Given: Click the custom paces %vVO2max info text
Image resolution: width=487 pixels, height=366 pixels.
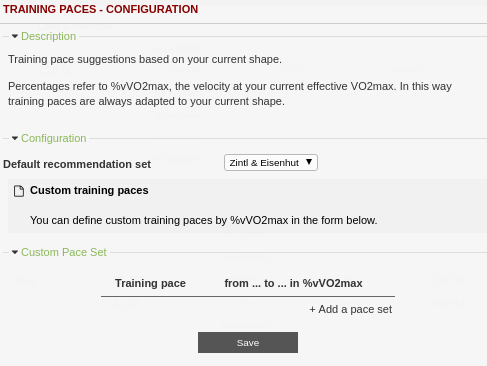Looking at the screenshot, I should 204,220.
